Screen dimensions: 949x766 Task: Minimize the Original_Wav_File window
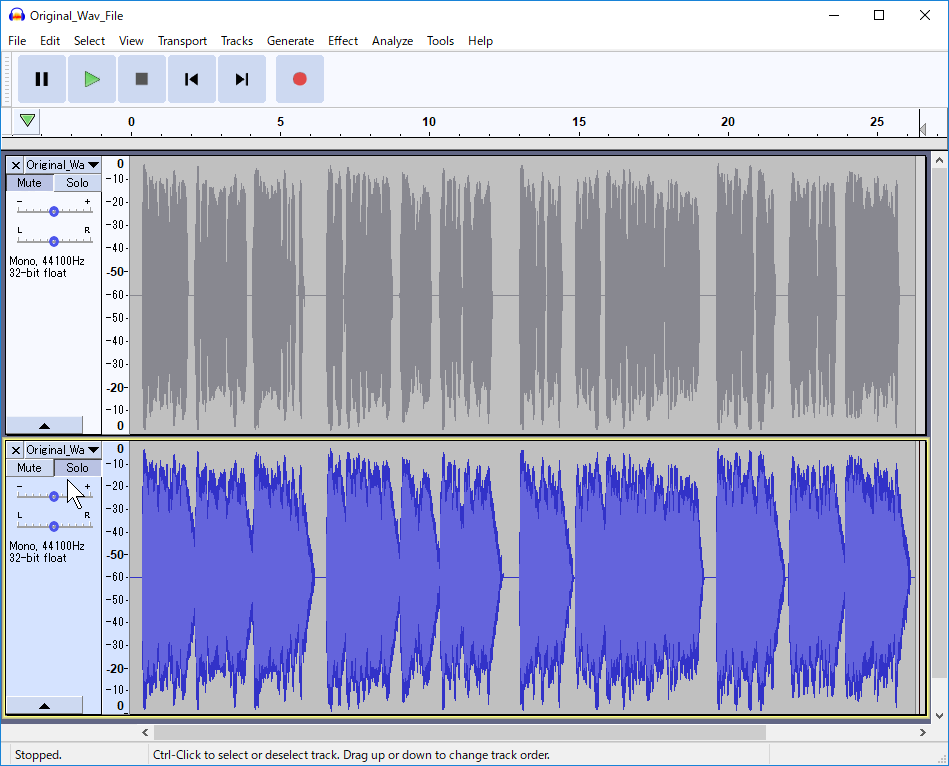pos(834,15)
